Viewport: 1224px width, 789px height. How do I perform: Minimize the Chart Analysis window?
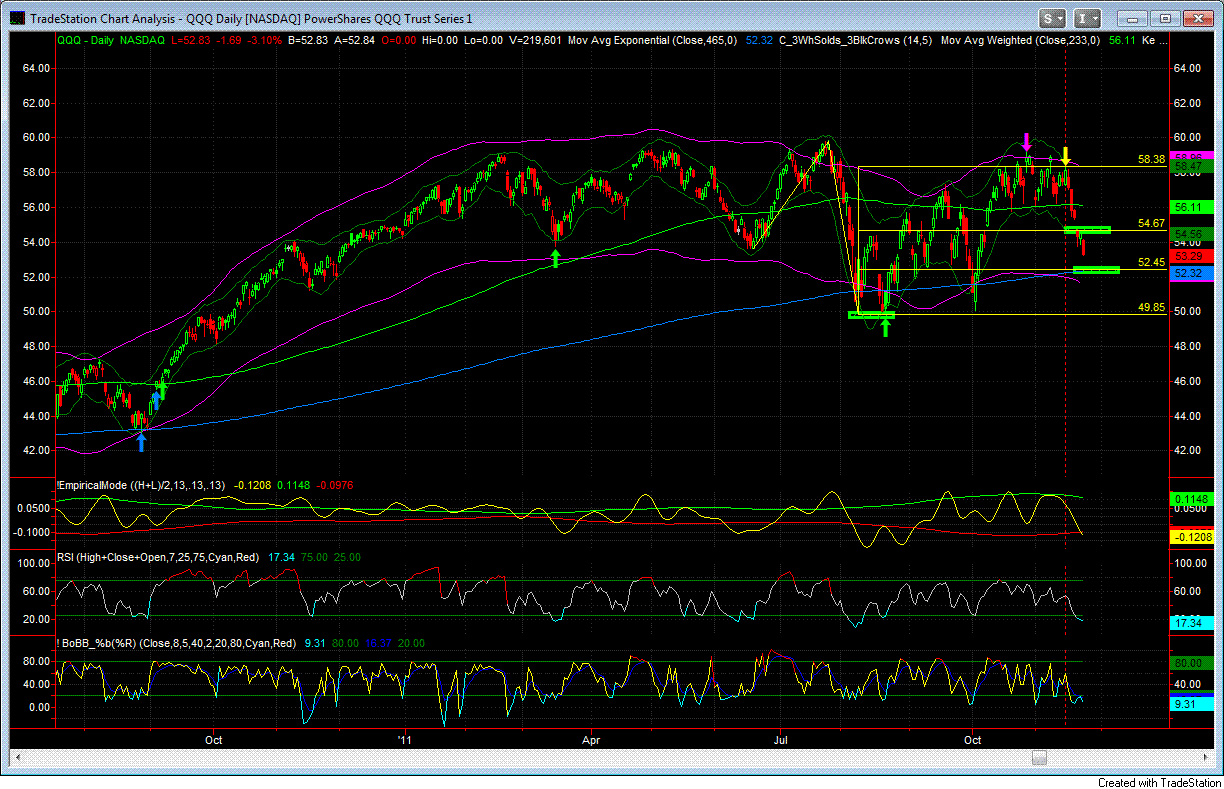[1131, 18]
